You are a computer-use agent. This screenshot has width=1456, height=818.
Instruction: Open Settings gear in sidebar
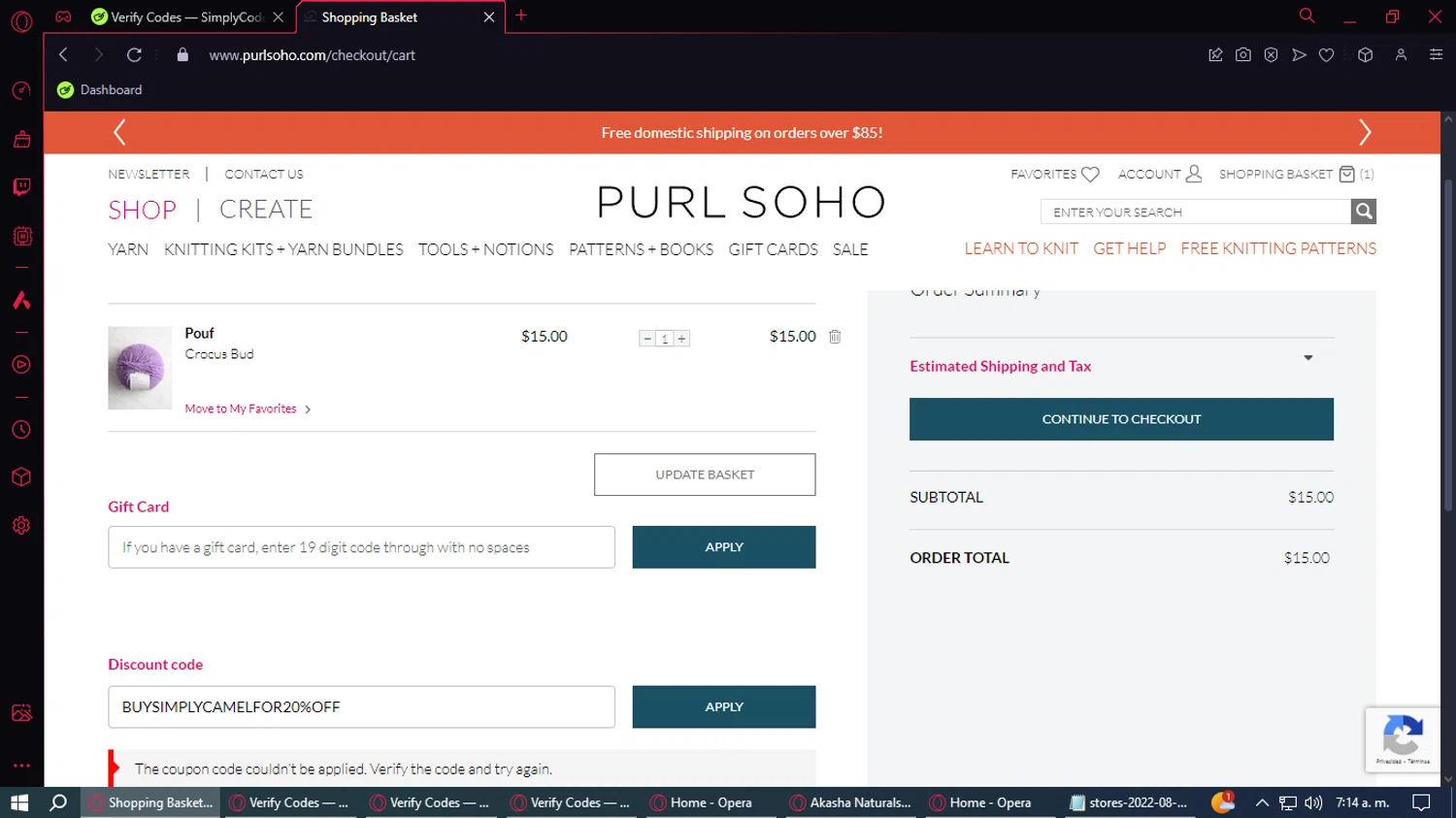pos(21,526)
